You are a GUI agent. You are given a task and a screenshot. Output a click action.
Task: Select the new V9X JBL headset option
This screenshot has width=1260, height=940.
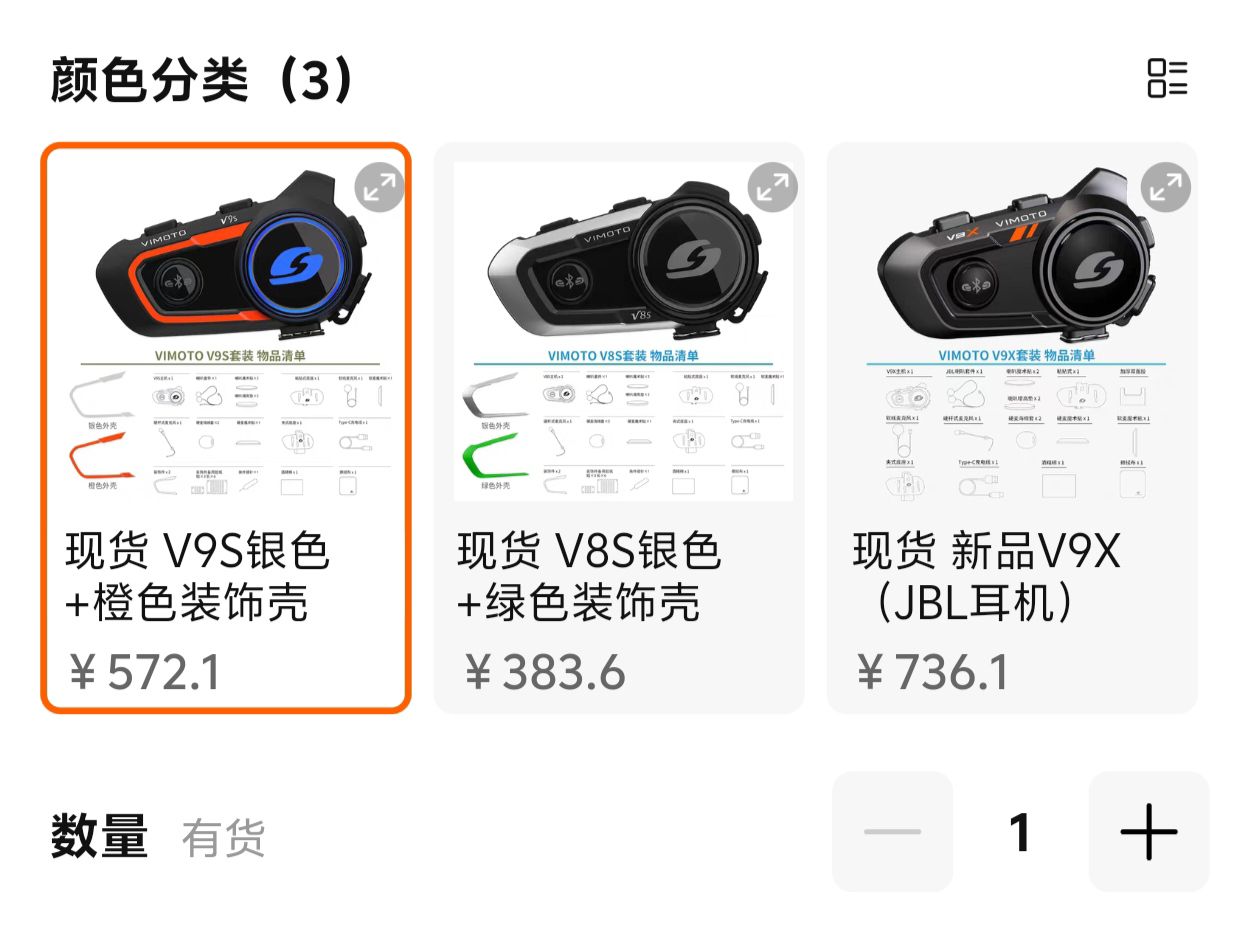1012,428
